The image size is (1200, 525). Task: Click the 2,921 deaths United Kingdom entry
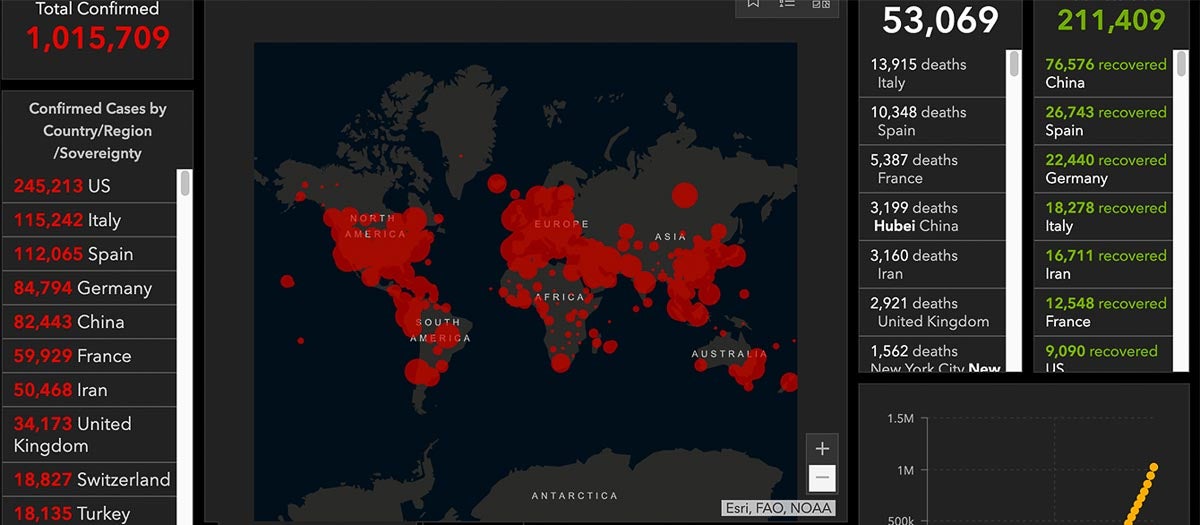tap(932, 313)
